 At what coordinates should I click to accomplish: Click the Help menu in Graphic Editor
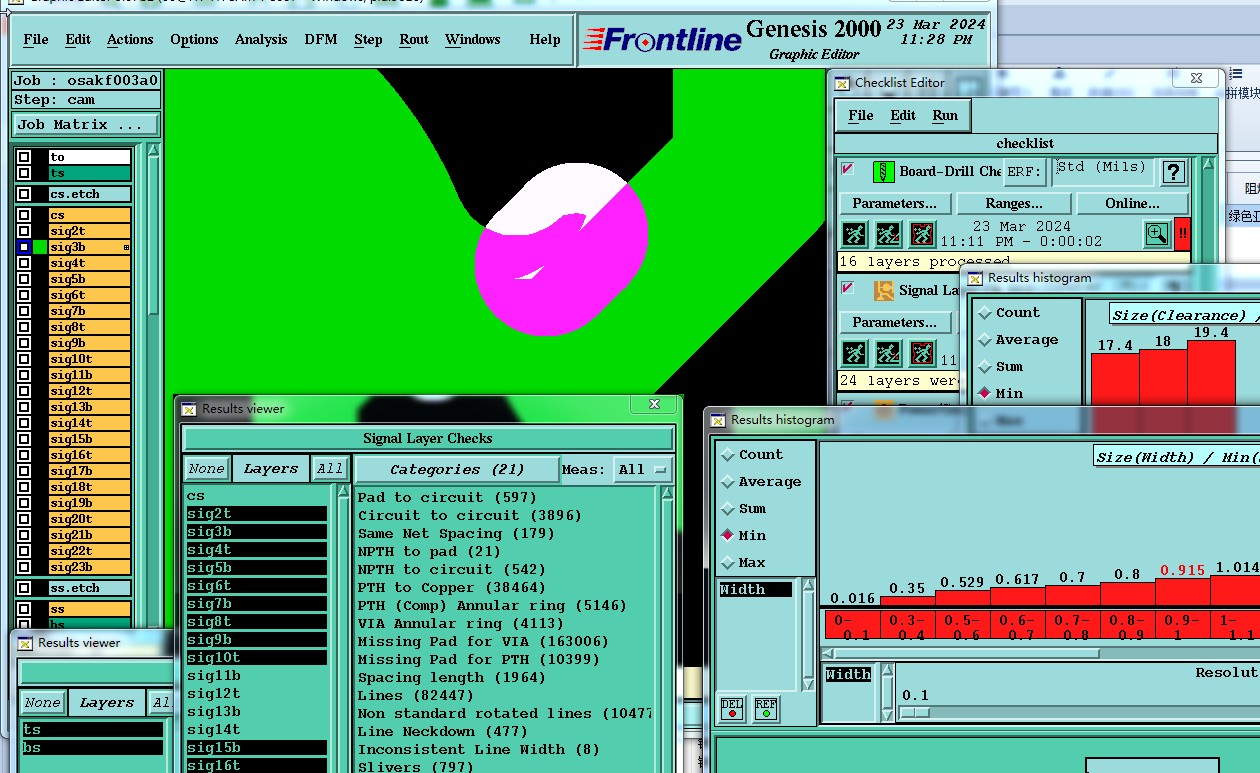tap(545, 40)
